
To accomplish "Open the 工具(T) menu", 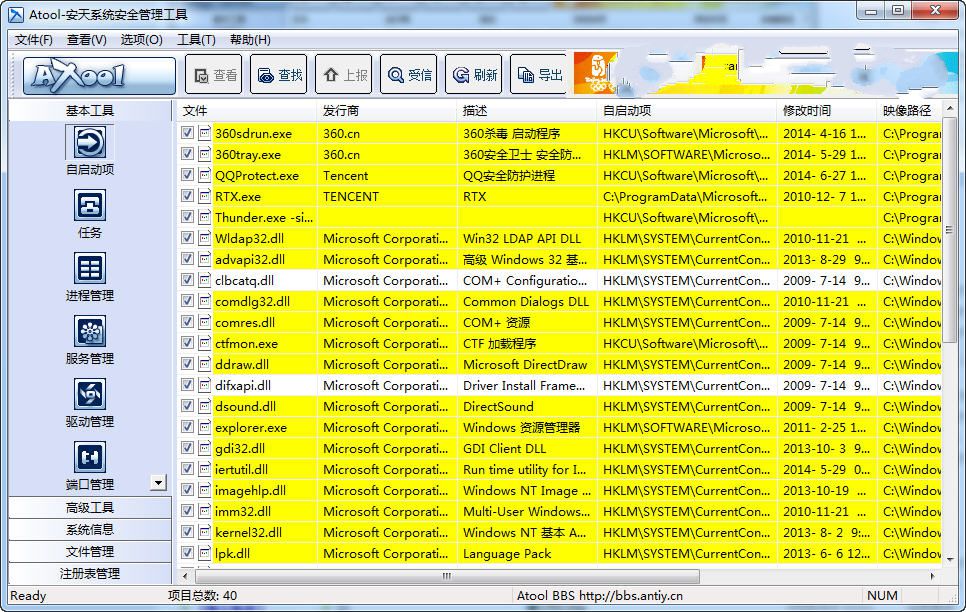I will 196,40.
